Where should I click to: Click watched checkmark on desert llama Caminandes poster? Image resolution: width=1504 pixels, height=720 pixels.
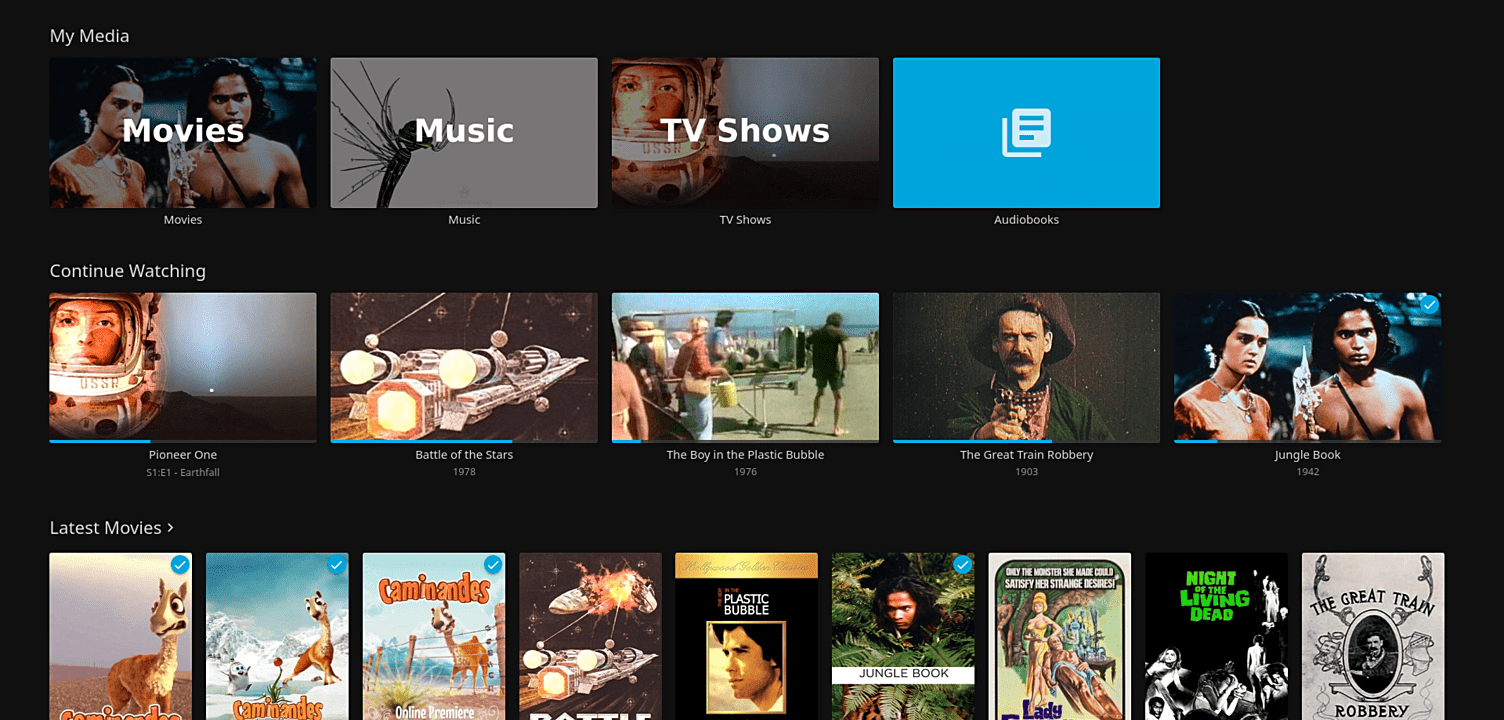(180, 565)
